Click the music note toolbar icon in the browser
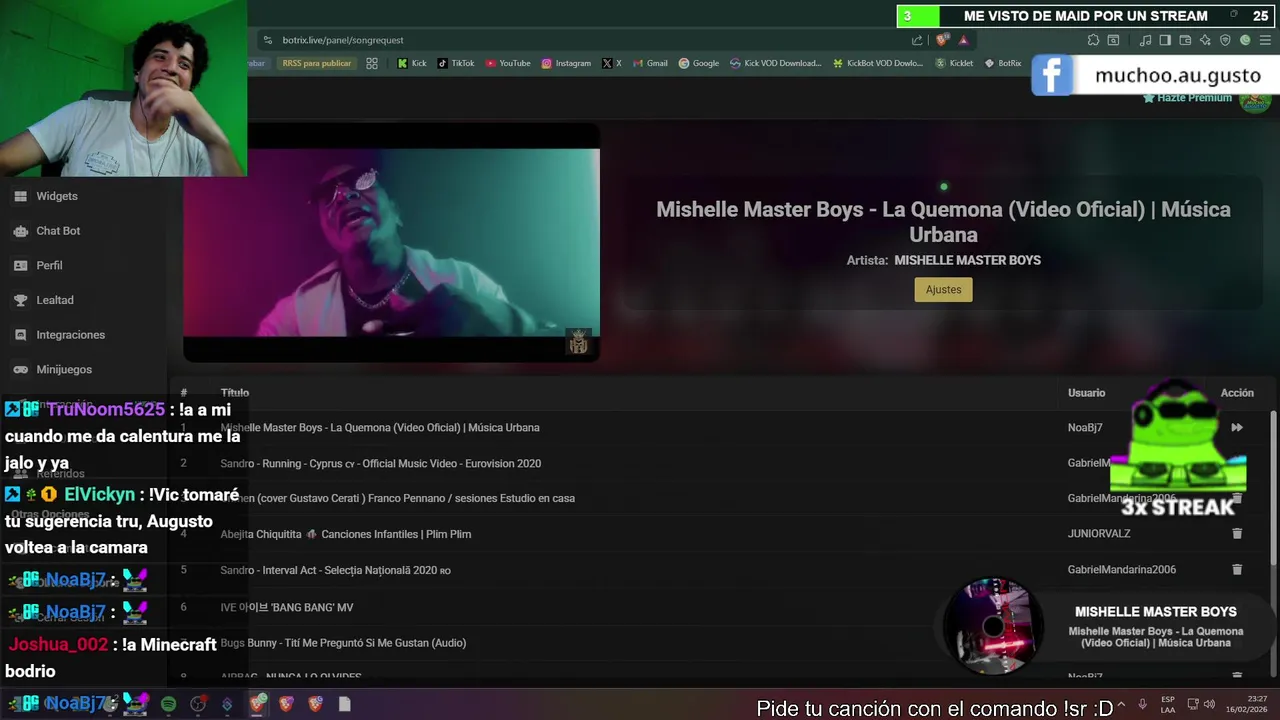 coord(1146,40)
